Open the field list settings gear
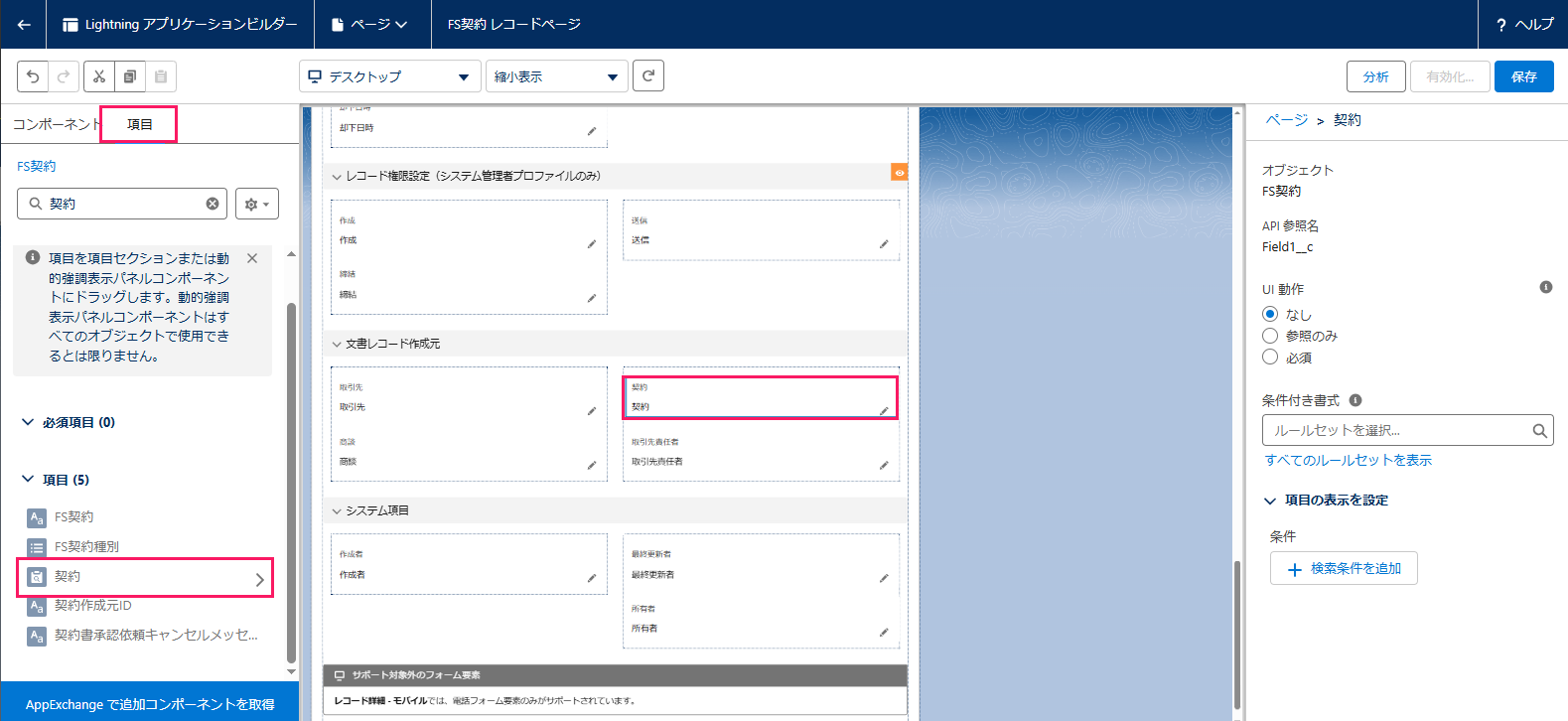Image resolution: width=1568 pixels, height=721 pixels. point(257,204)
